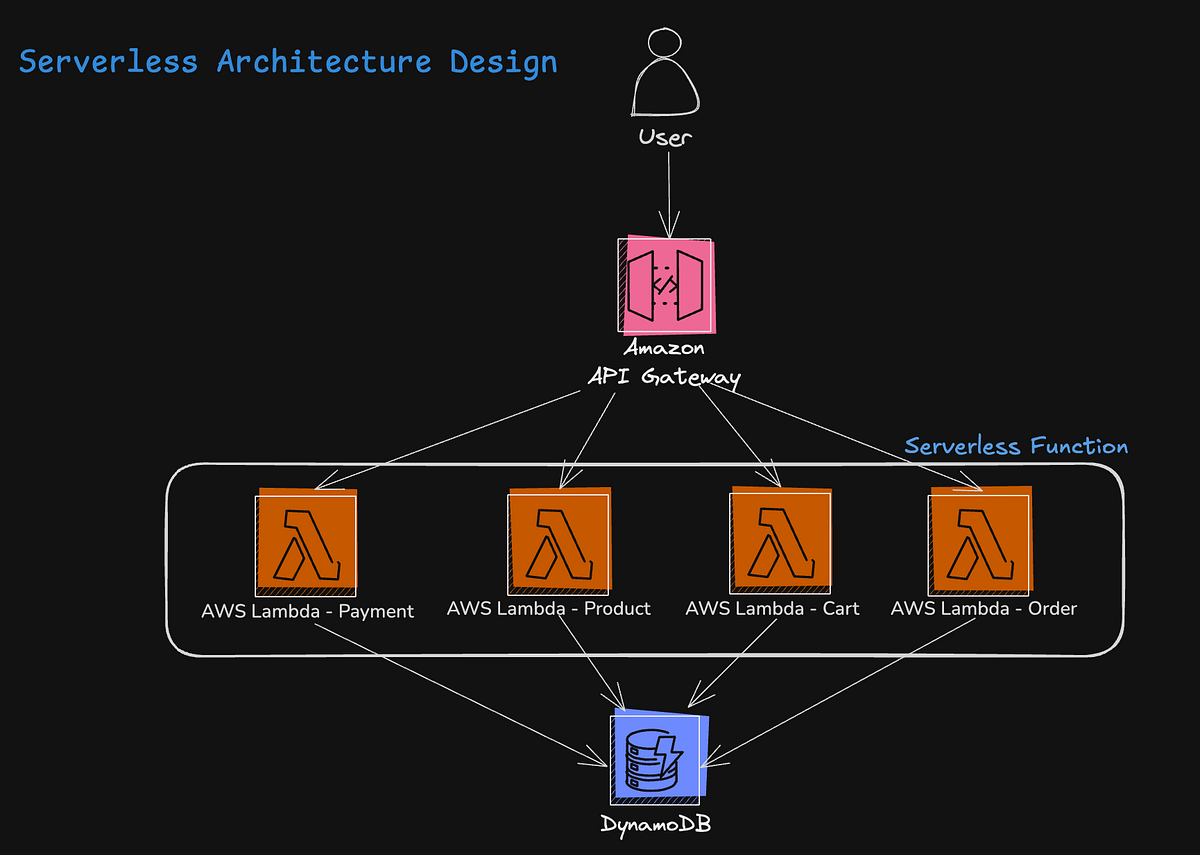Select the AWS Lambda Cart icon
This screenshot has height=855, width=1200.
[x=781, y=541]
